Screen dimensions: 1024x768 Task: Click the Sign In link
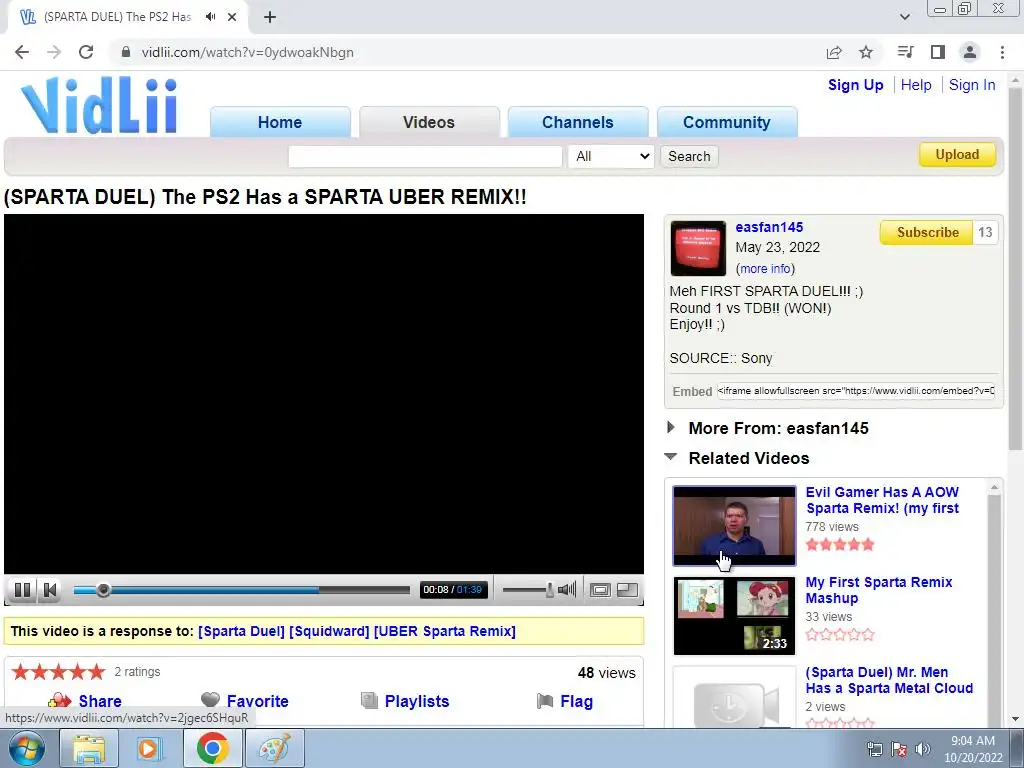972,85
